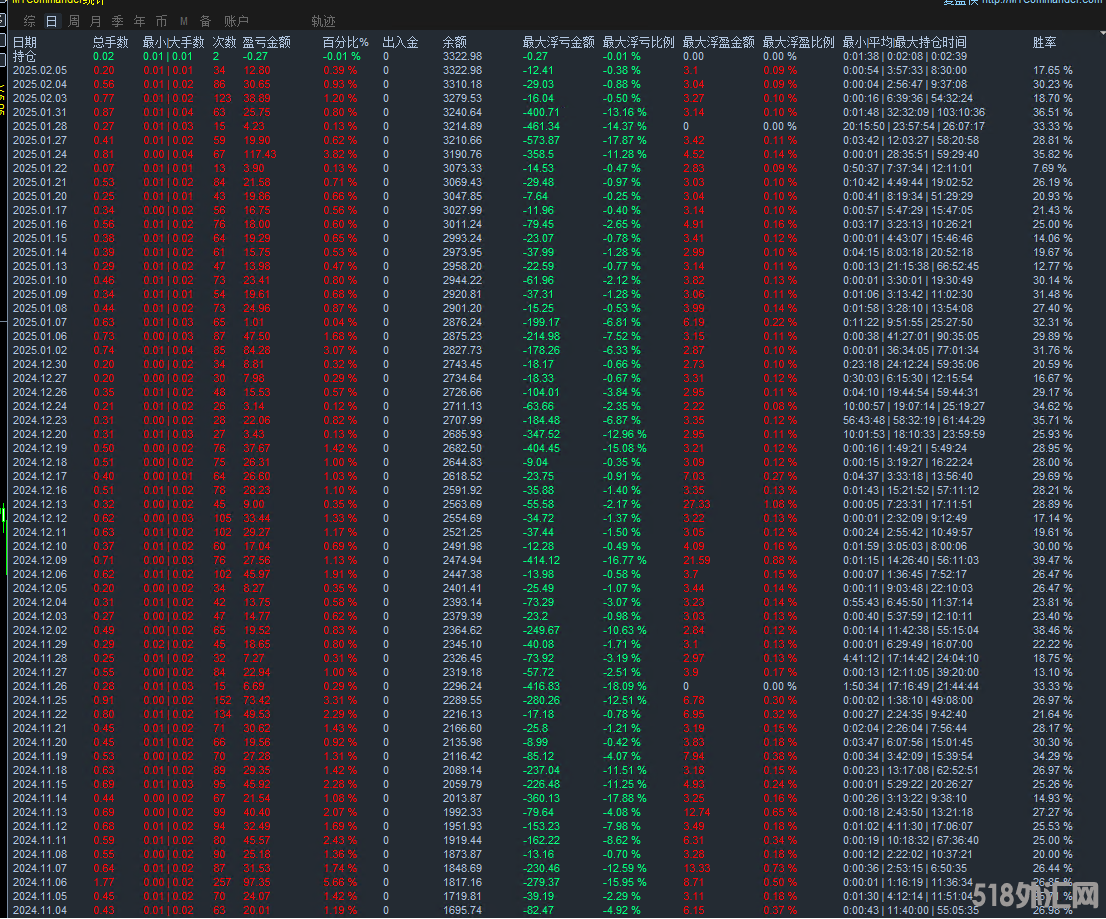Viewport: 1106px width, 919px height.
Task: Open the 周 weekly tab
Action: pyautogui.click(x=73, y=21)
